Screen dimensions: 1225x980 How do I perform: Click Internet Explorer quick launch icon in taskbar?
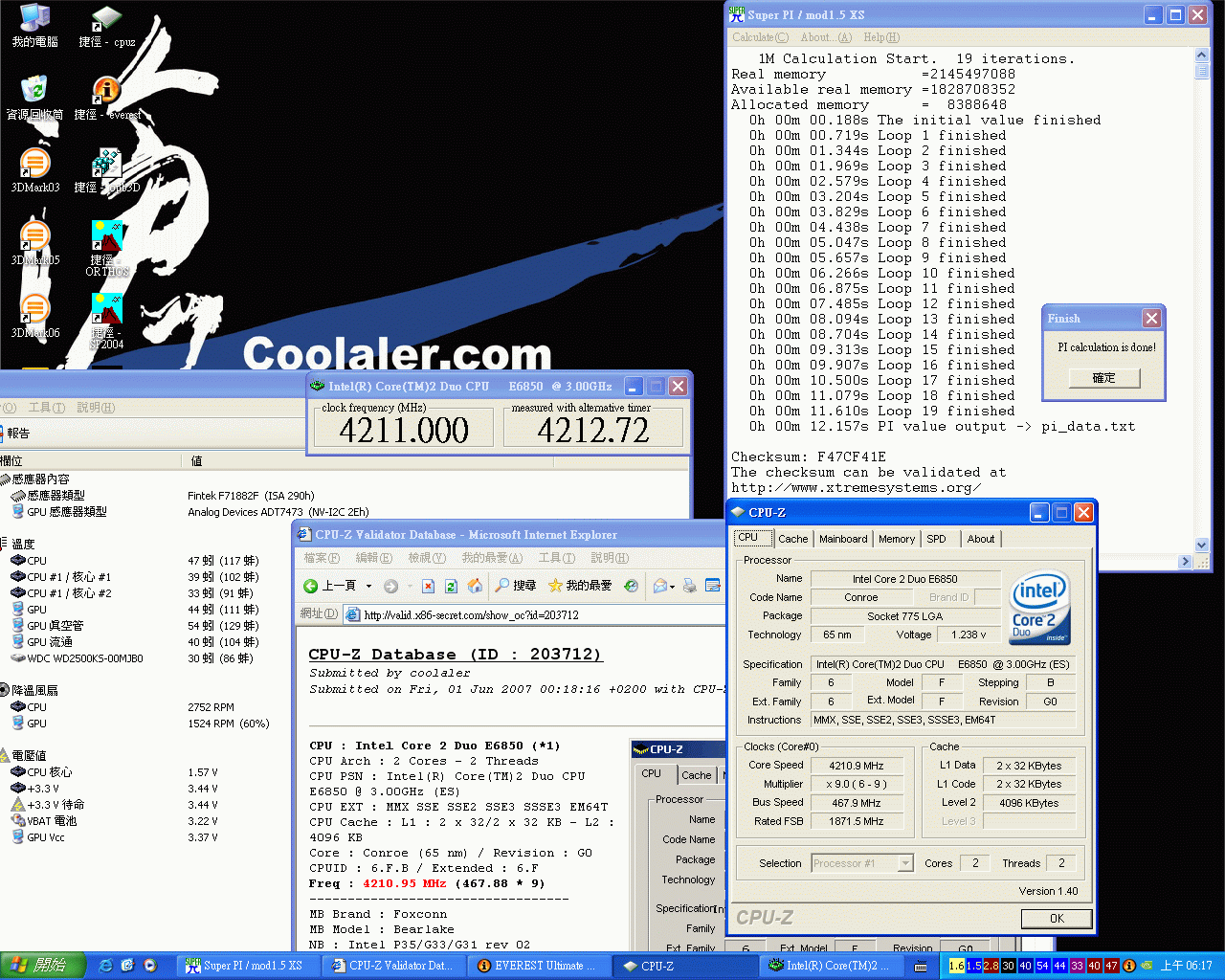(x=105, y=966)
